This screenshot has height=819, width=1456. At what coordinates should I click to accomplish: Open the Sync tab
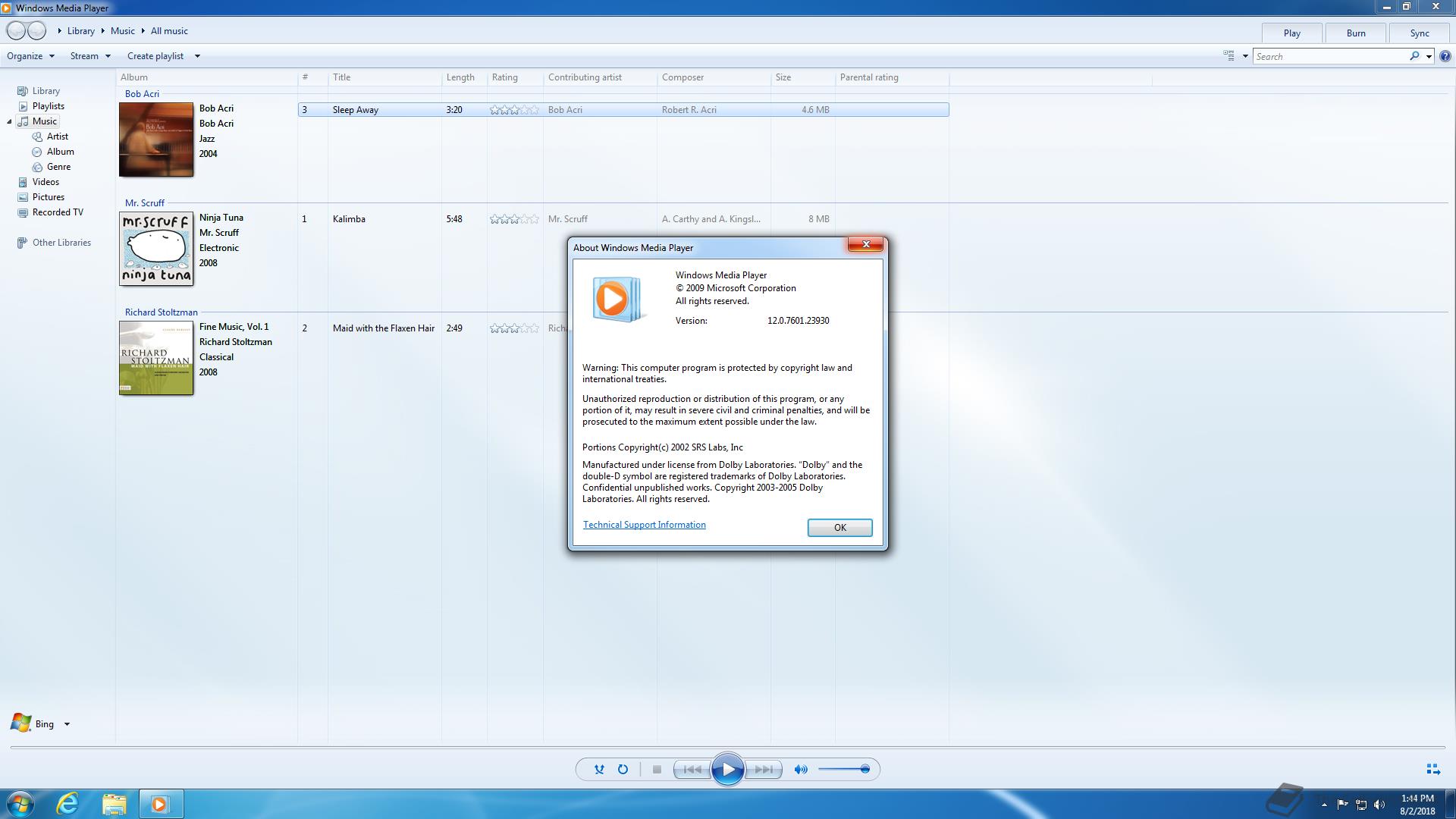[1419, 33]
